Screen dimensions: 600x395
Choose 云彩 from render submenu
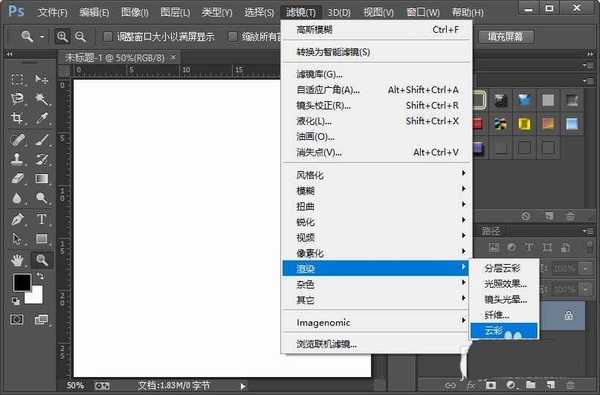pos(504,331)
